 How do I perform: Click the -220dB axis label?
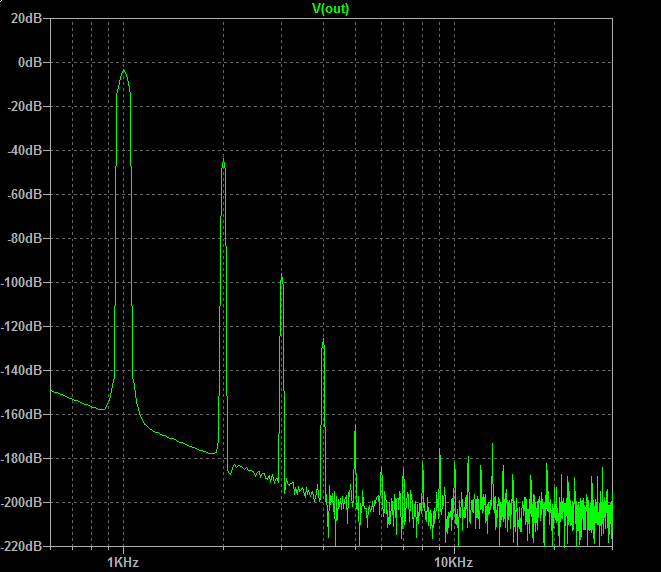click(22, 546)
